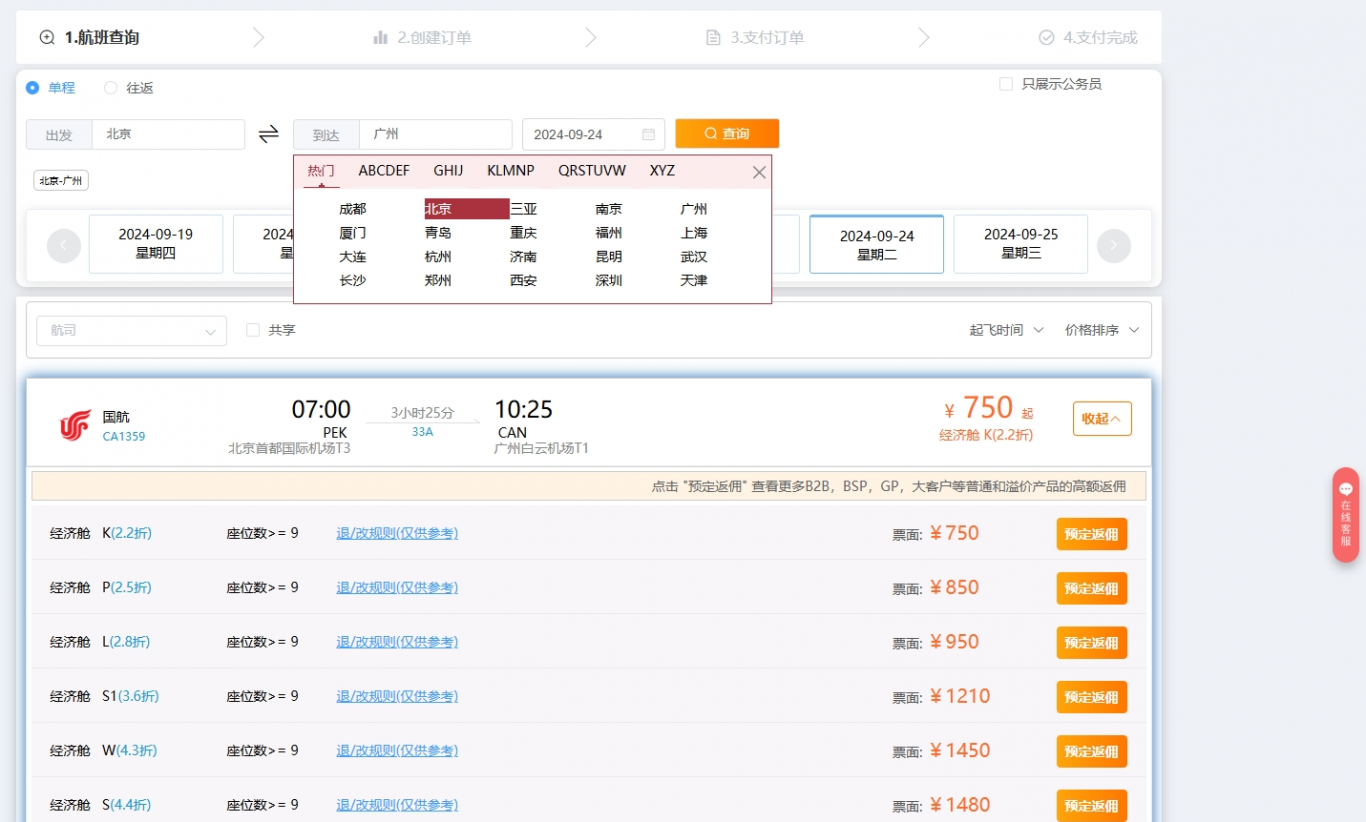
Task: Open the online customer service chat widget
Action: tap(1346, 515)
